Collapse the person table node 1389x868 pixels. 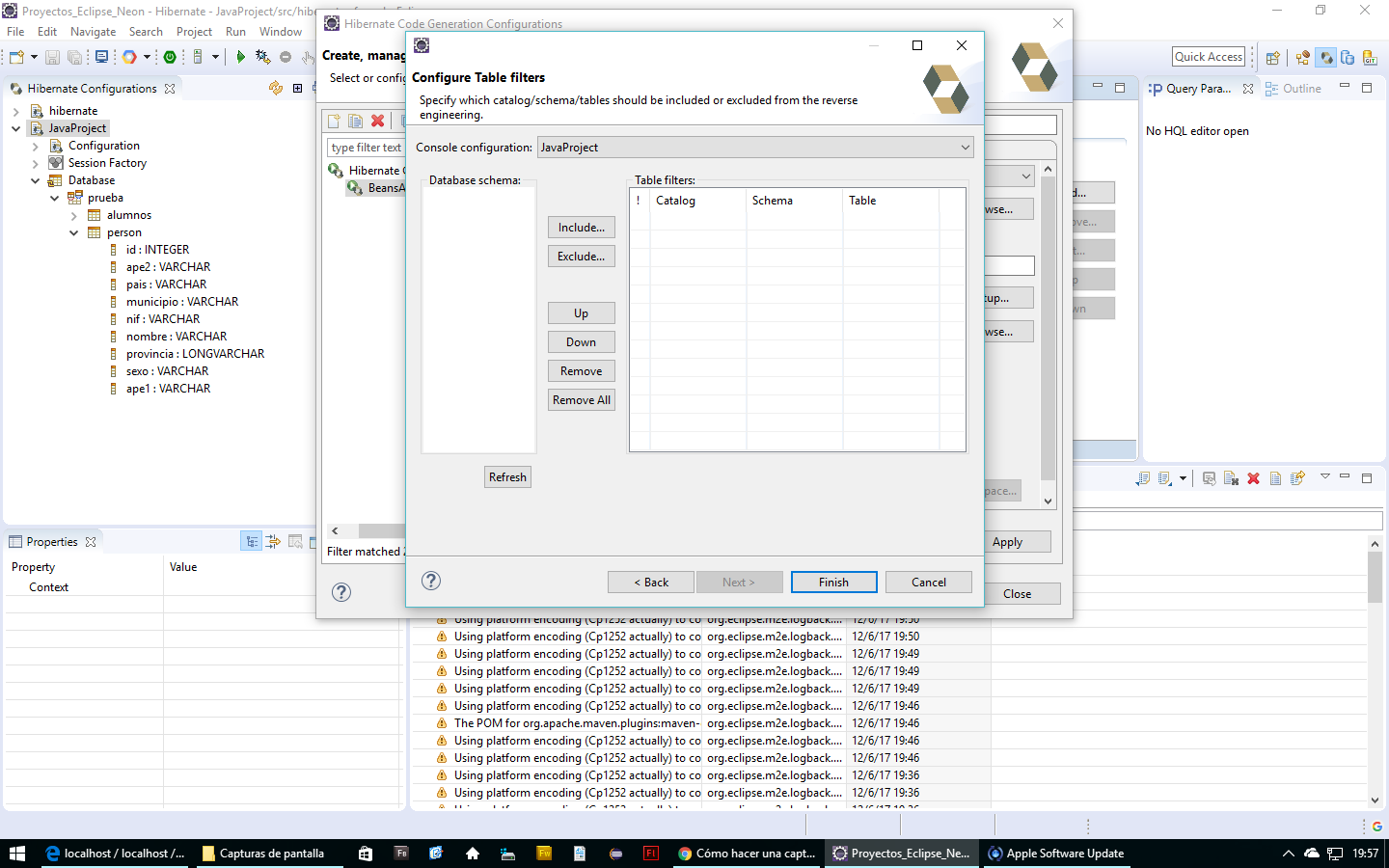73,232
